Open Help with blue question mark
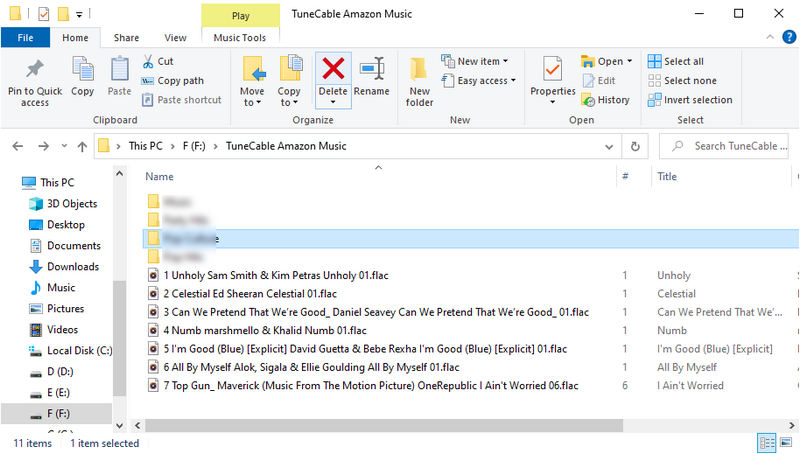Viewport: 800px width, 454px height. tap(789, 37)
